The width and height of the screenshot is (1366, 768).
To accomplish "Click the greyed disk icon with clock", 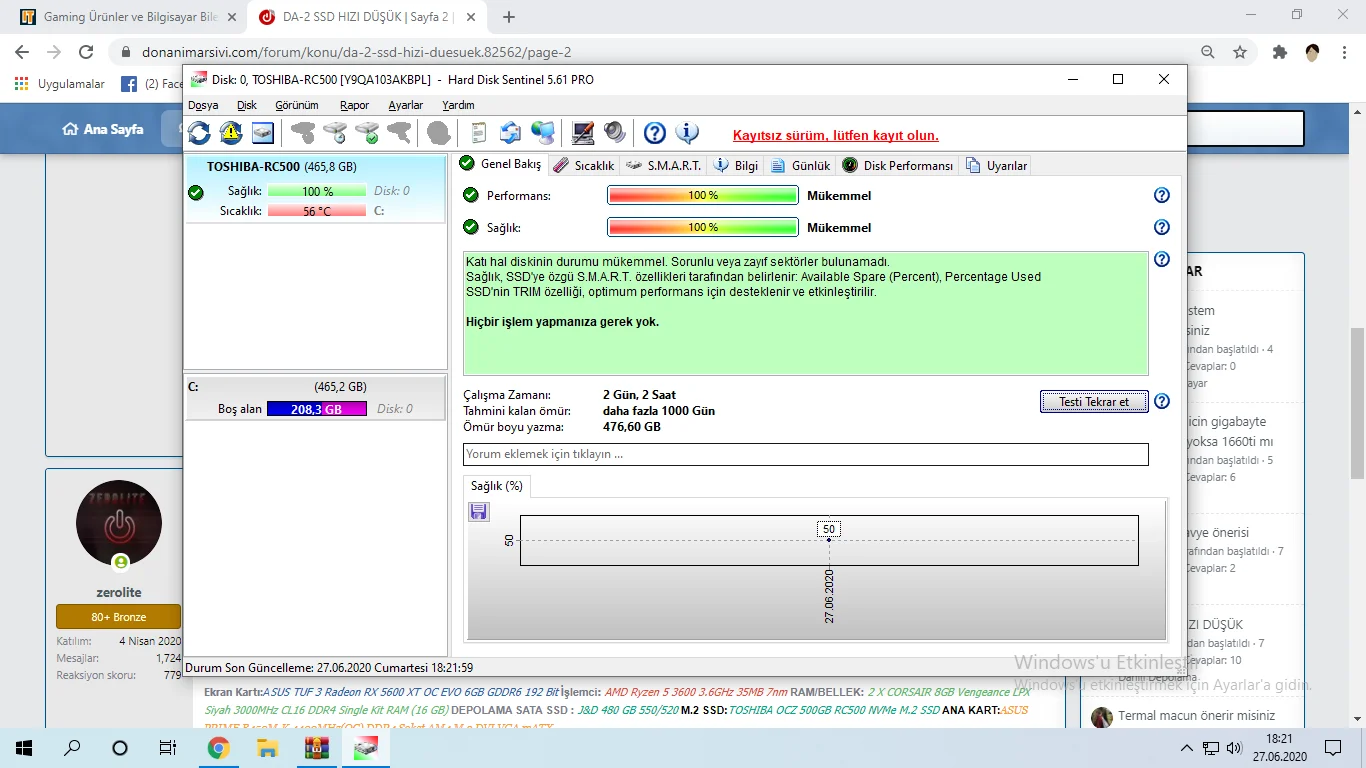I will 335,133.
